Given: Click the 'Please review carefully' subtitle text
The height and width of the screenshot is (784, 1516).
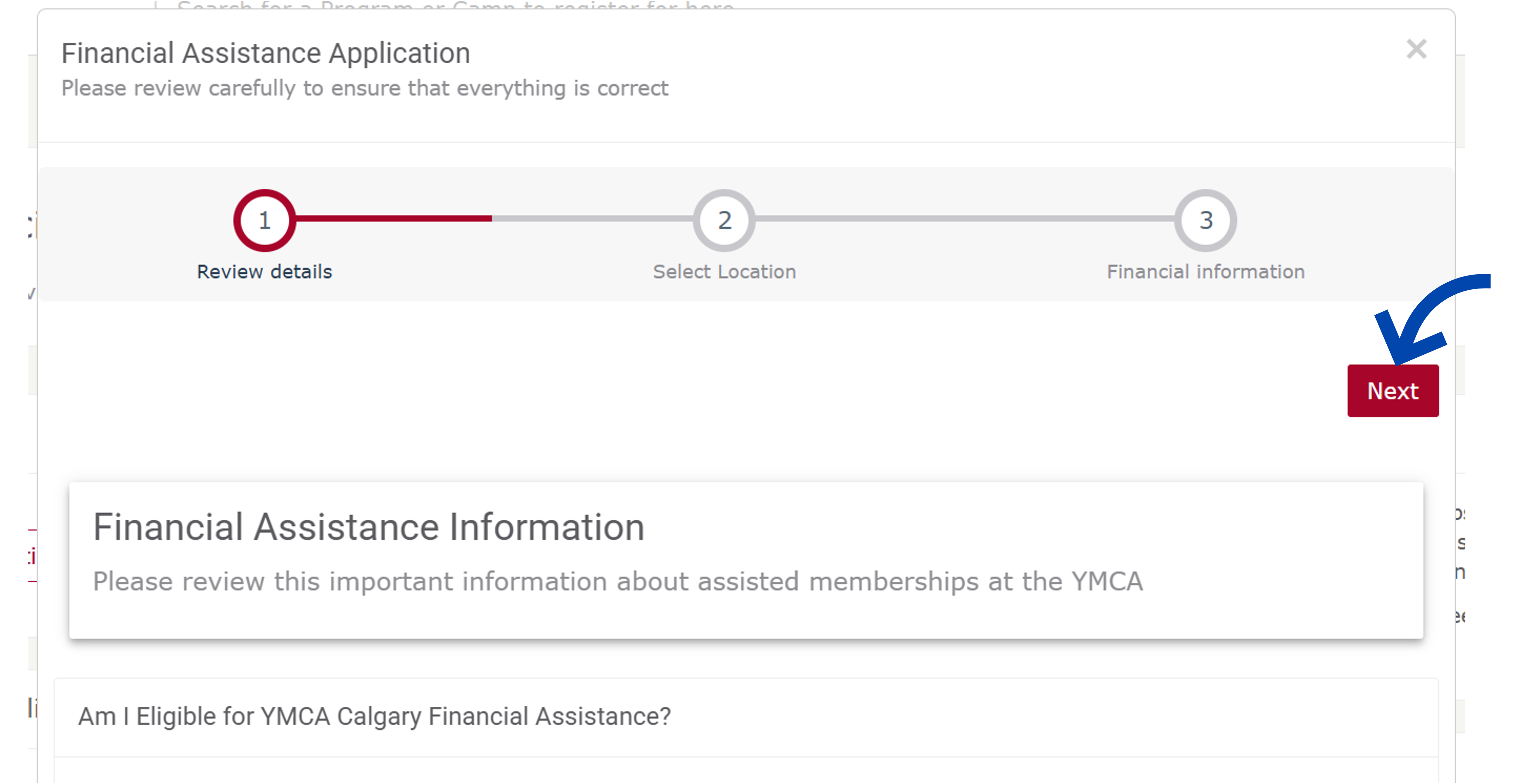Looking at the screenshot, I should coord(364,88).
